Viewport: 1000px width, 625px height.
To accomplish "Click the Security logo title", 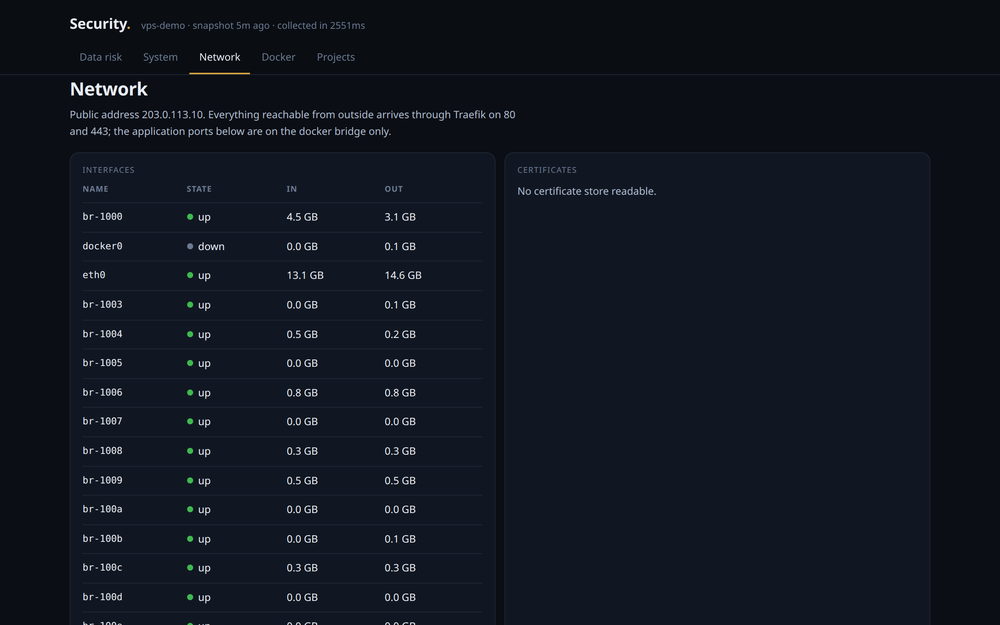I will point(99,24).
